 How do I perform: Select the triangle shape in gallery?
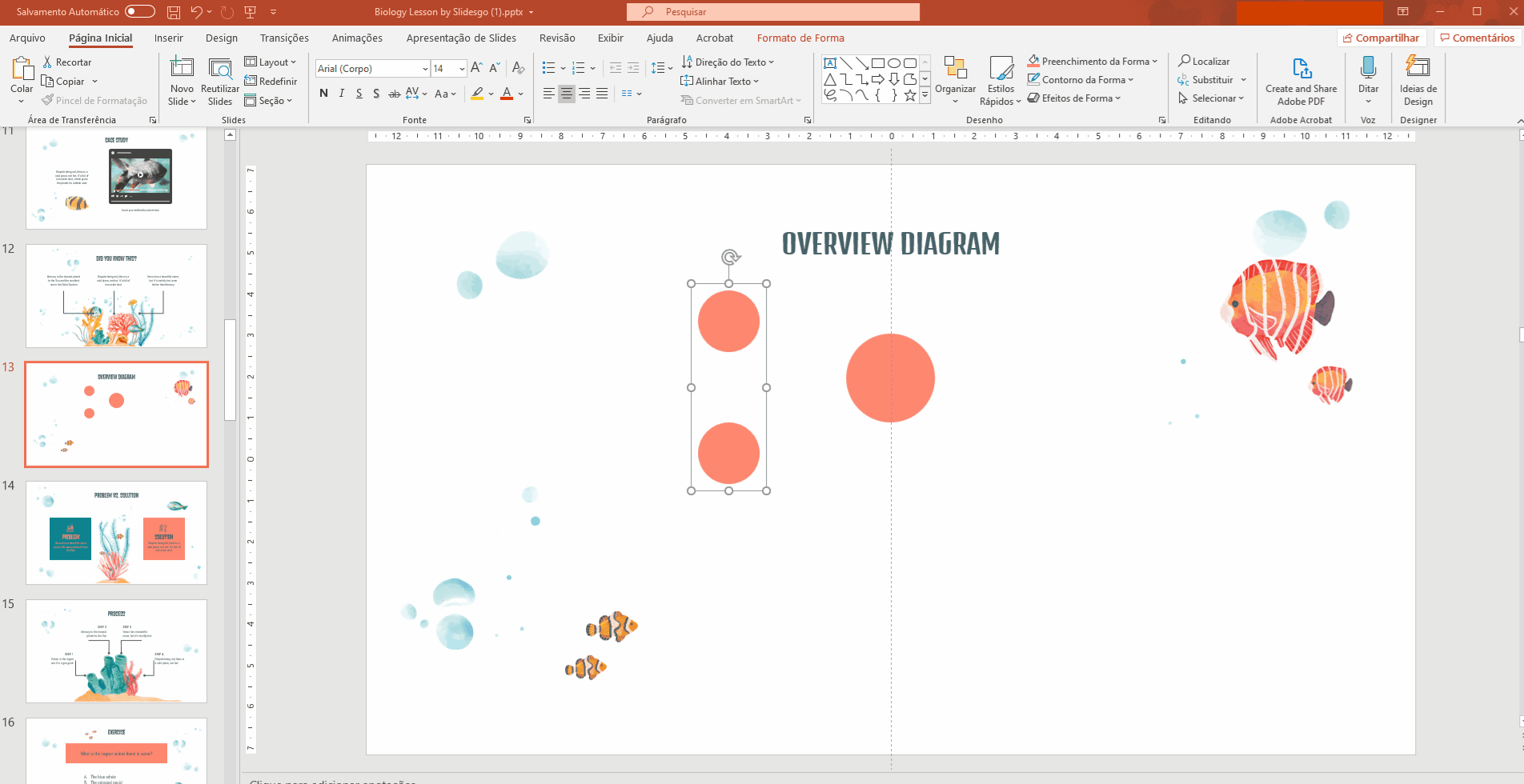click(830, 79)
